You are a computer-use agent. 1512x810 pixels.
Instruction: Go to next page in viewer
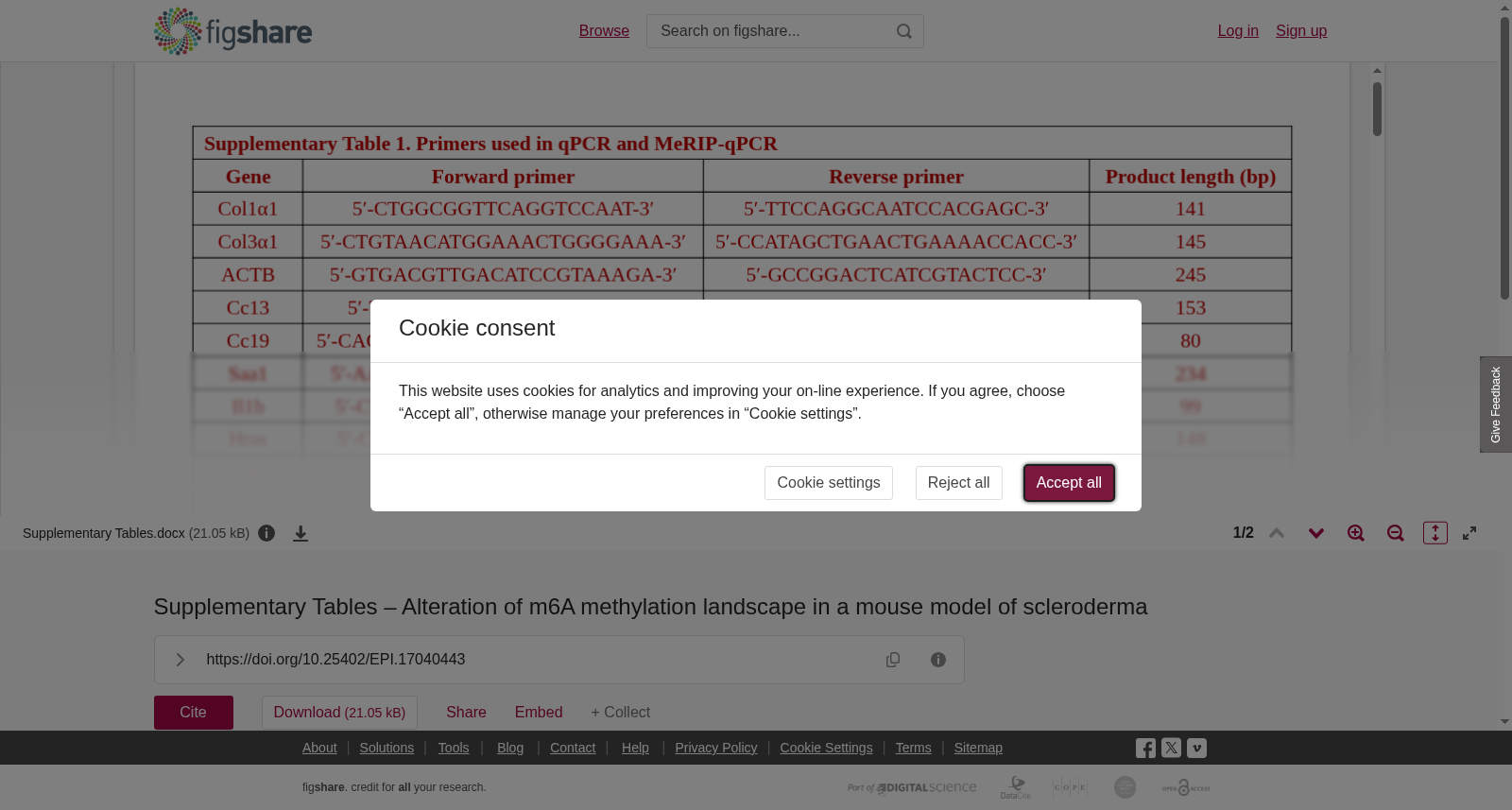pyautogui.click(x=1316, y=533)
